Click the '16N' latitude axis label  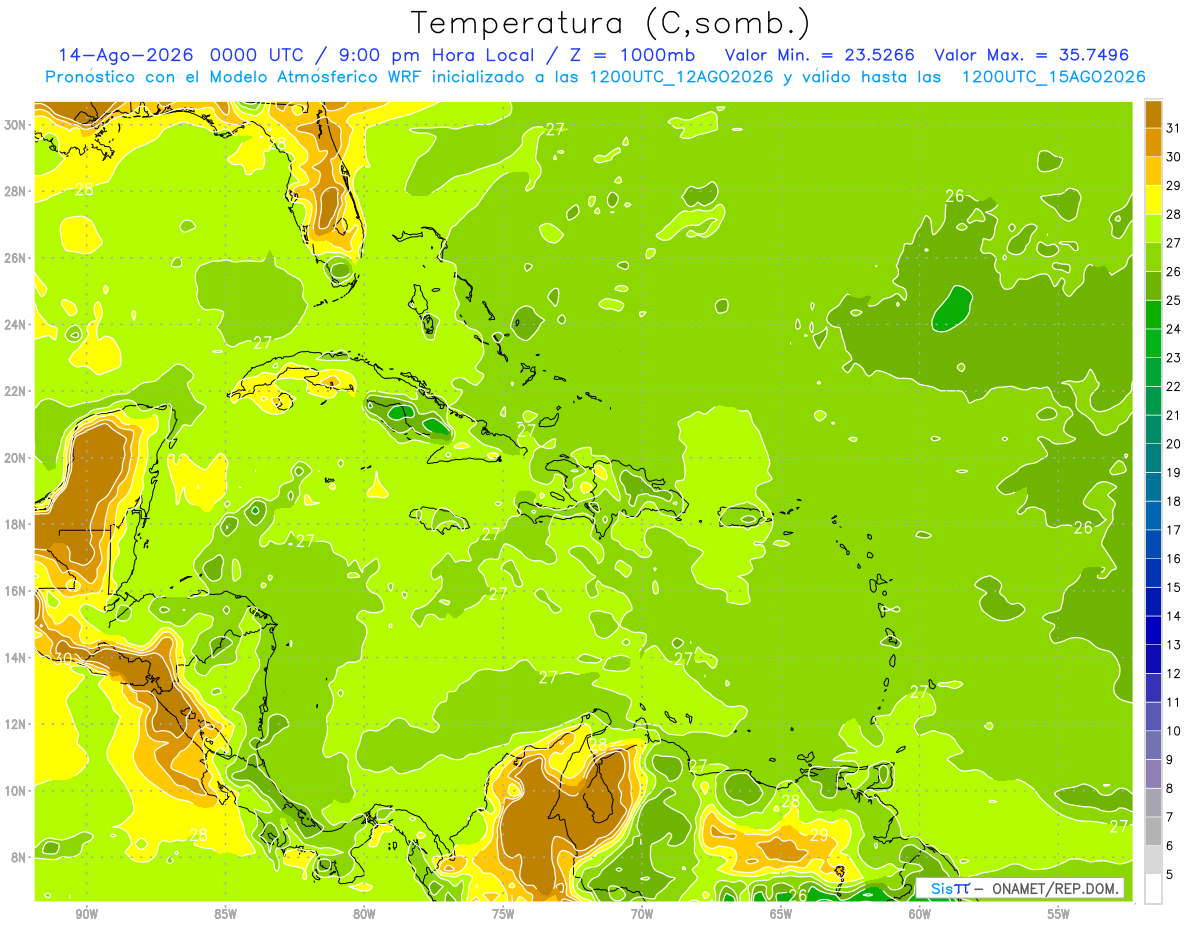coord(16,591)
